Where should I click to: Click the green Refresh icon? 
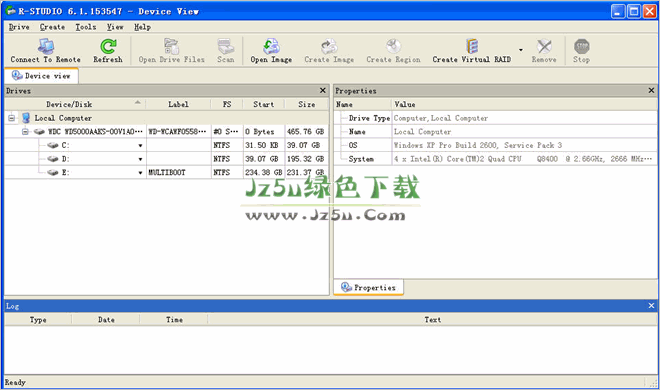point(108,46)
